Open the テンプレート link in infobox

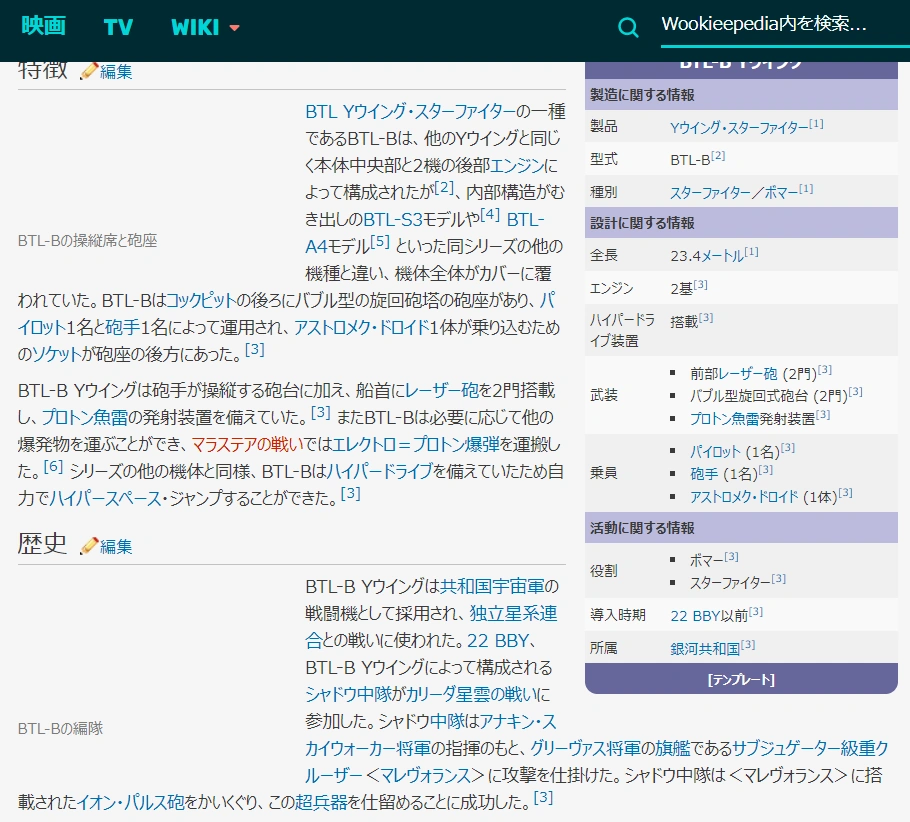[x=741, y=680]
